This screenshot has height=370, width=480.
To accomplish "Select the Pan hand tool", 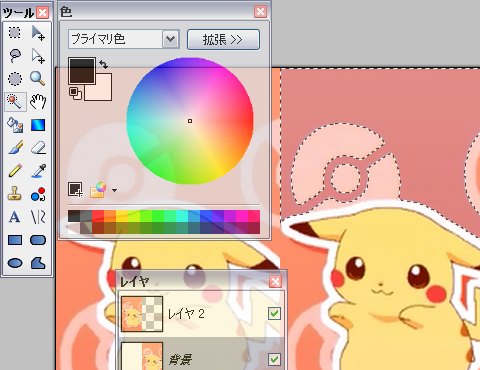I will tap(38, 102).
